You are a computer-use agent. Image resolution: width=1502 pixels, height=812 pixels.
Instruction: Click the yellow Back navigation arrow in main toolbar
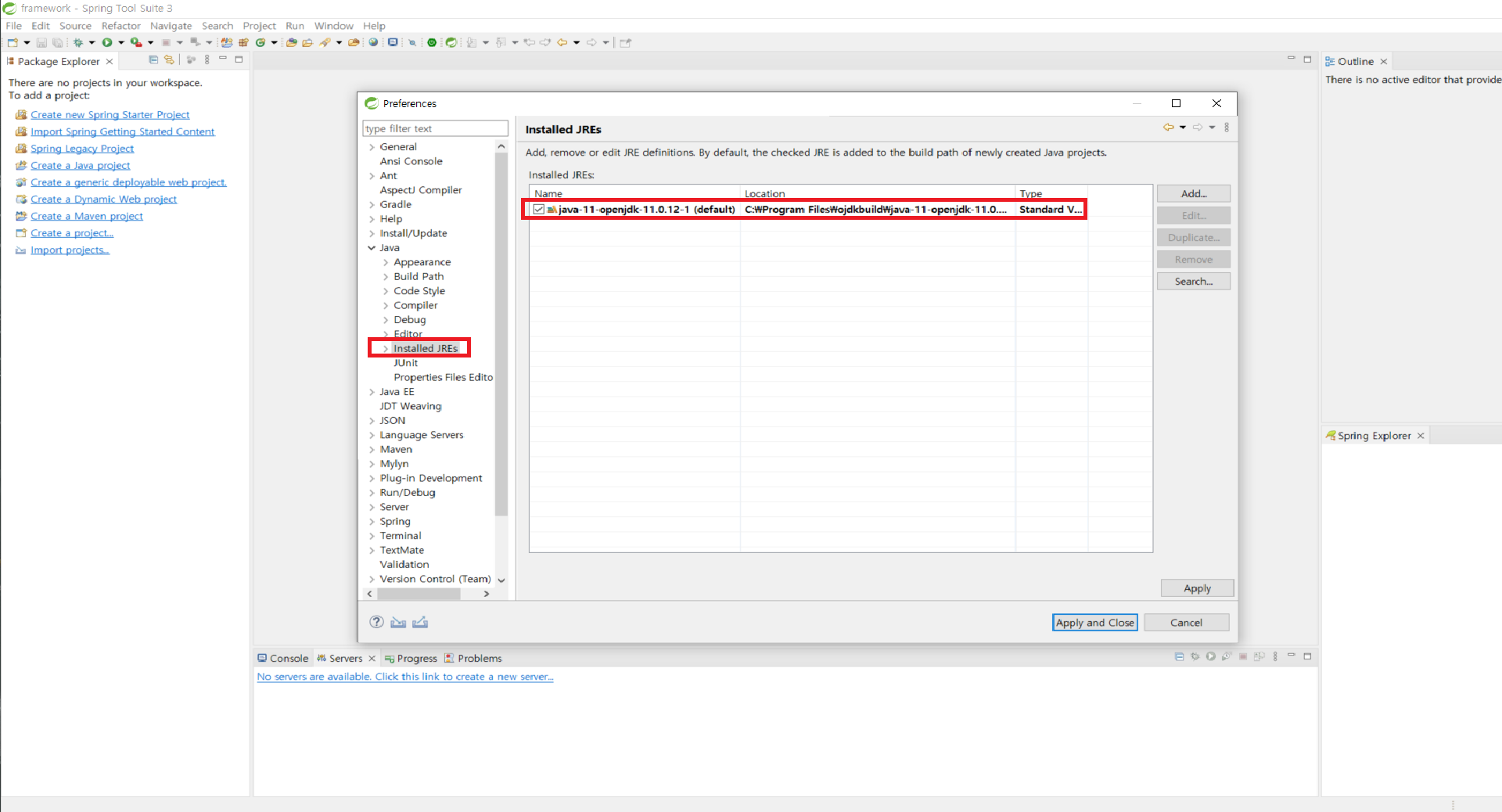tap(562, 42)
